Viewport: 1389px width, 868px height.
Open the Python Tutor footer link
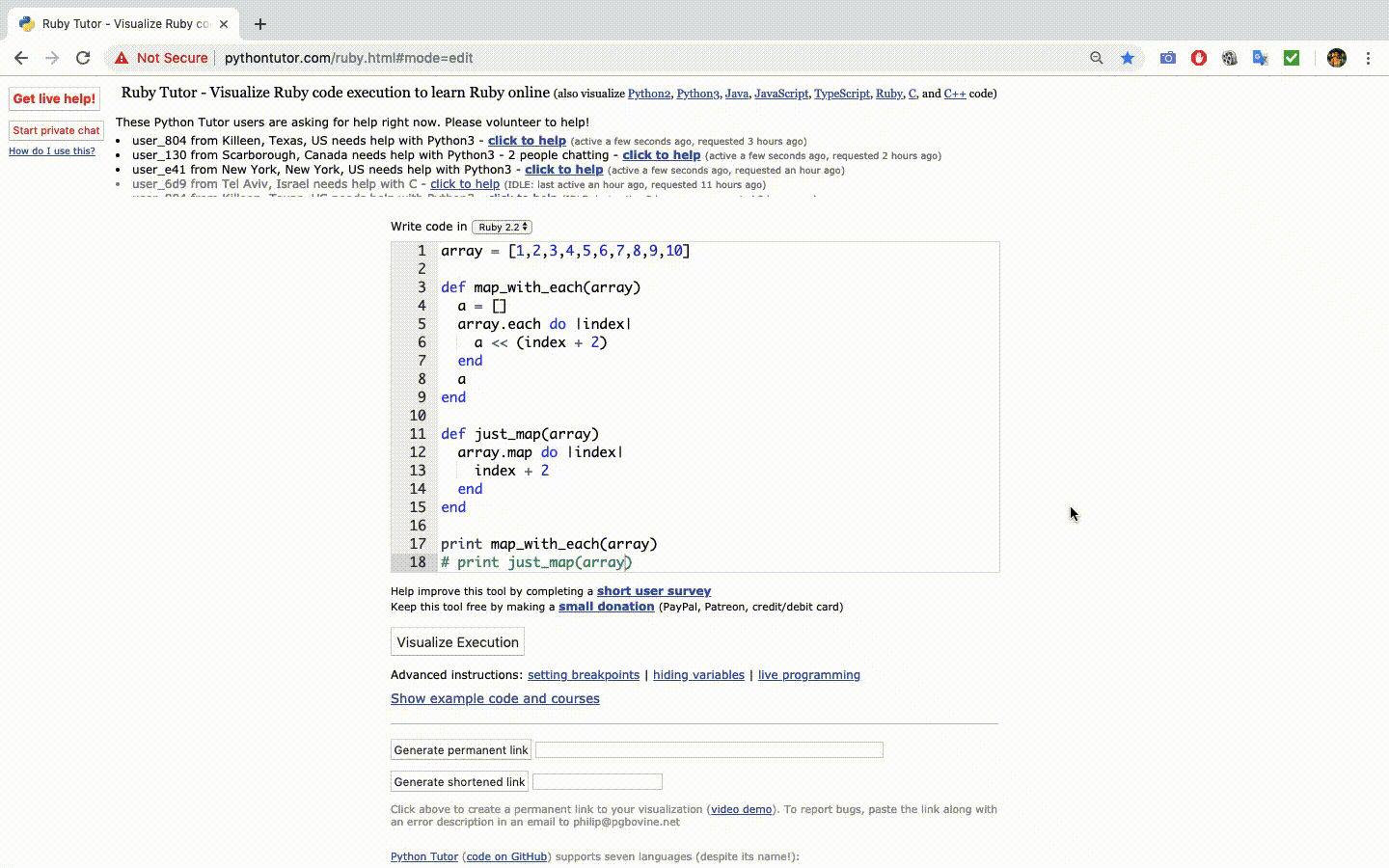[424, 856]
